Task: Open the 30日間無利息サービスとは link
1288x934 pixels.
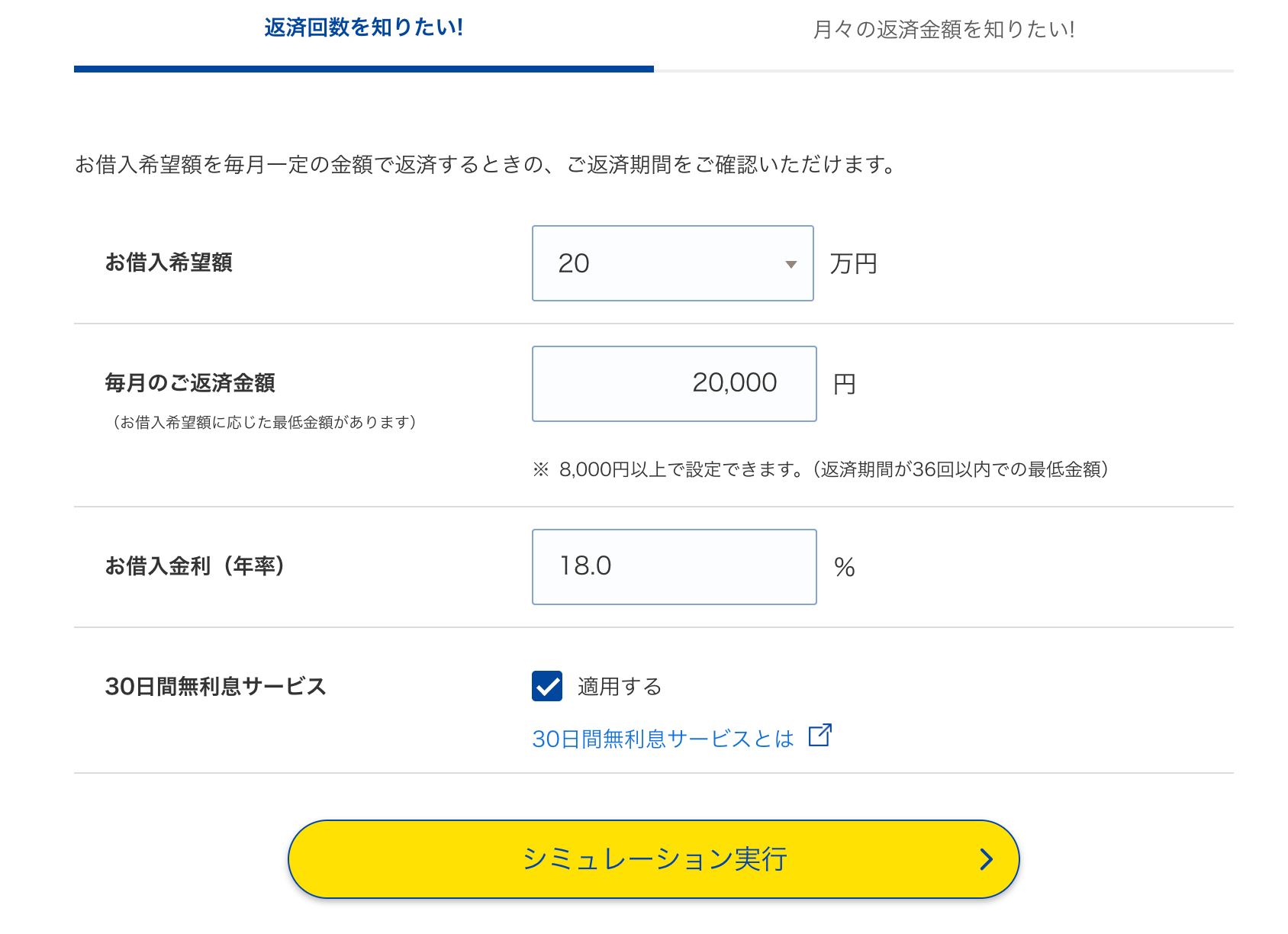Action: [x=662, y=739]
